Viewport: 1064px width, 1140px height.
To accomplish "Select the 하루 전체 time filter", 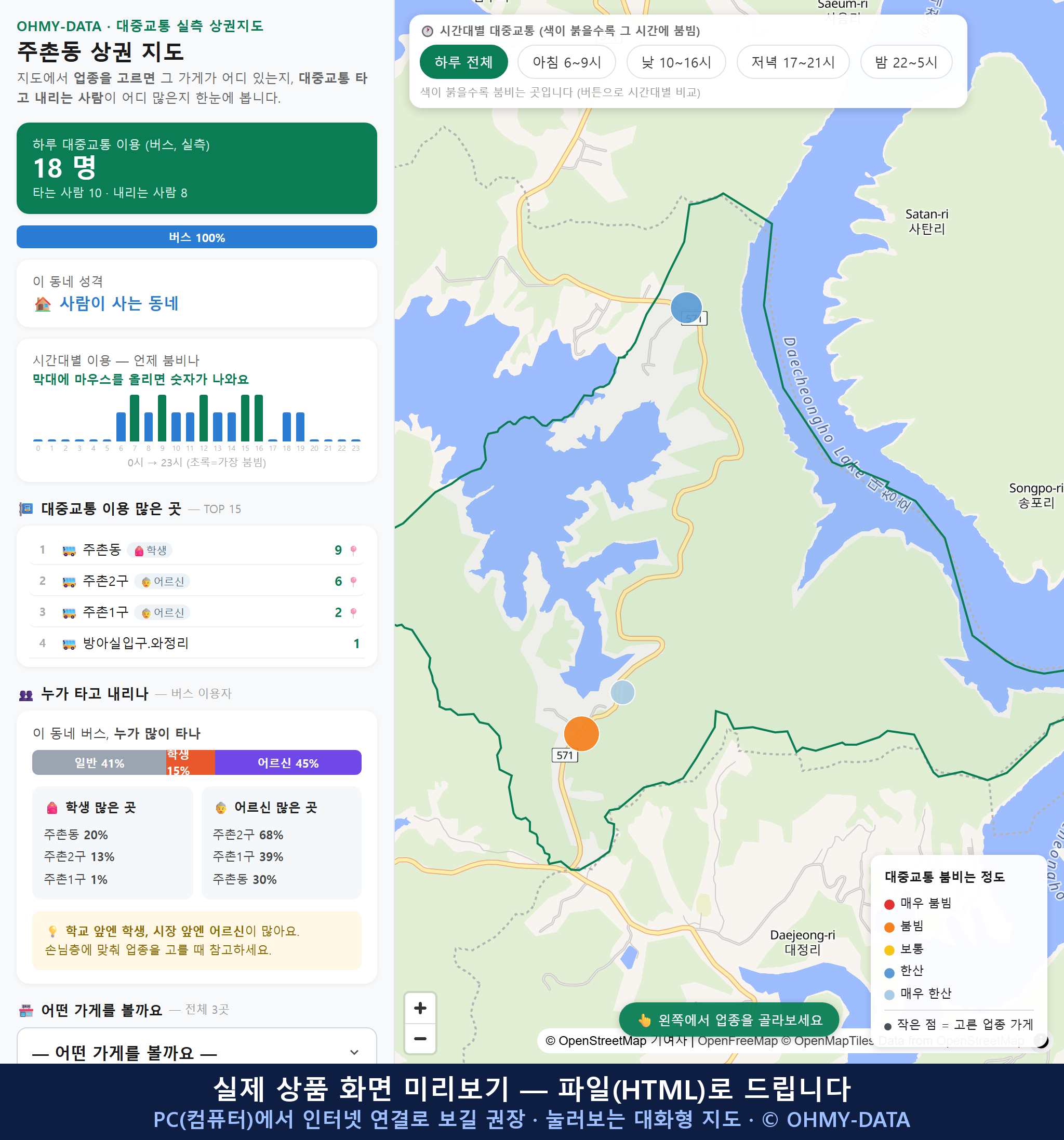I will tap(463, 62).
